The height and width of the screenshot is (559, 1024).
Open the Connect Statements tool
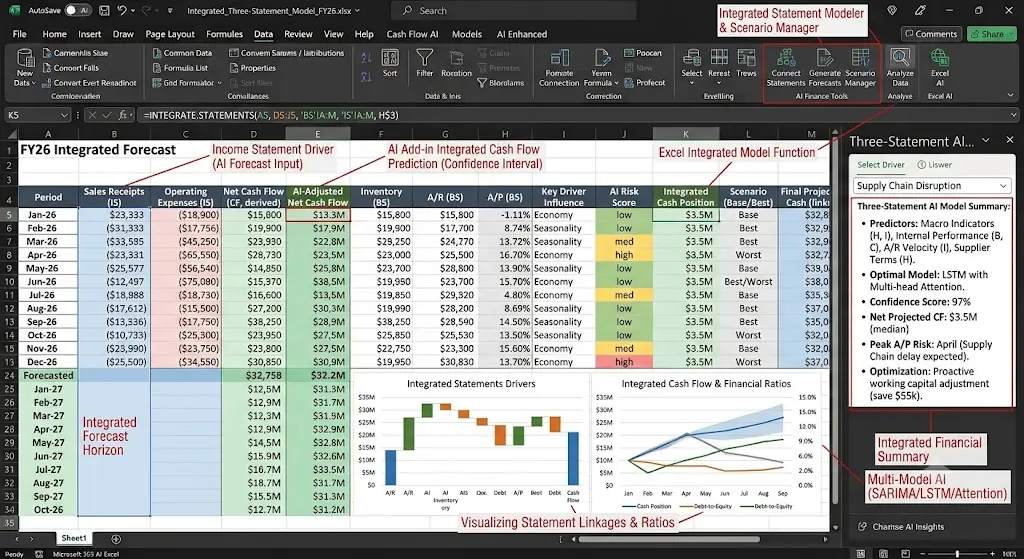(786, 68)
